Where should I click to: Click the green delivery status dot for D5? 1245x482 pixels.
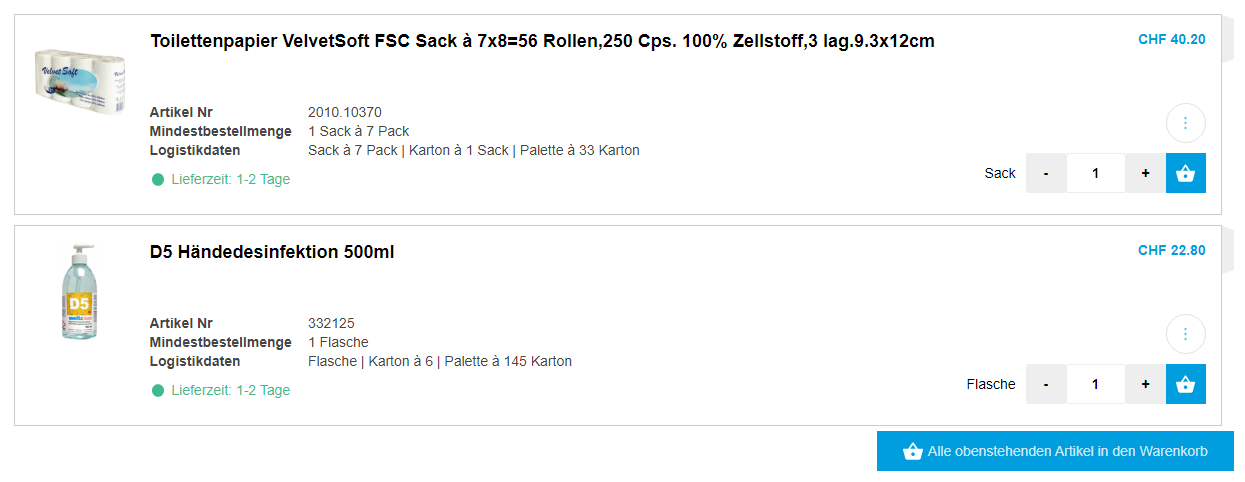(158, 391)
